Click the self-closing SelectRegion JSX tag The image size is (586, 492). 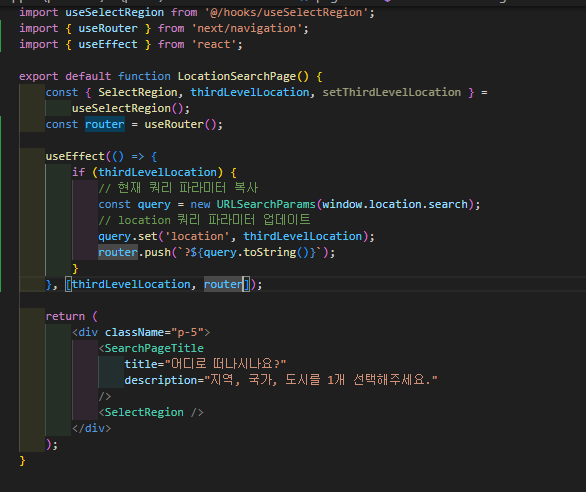151,412
